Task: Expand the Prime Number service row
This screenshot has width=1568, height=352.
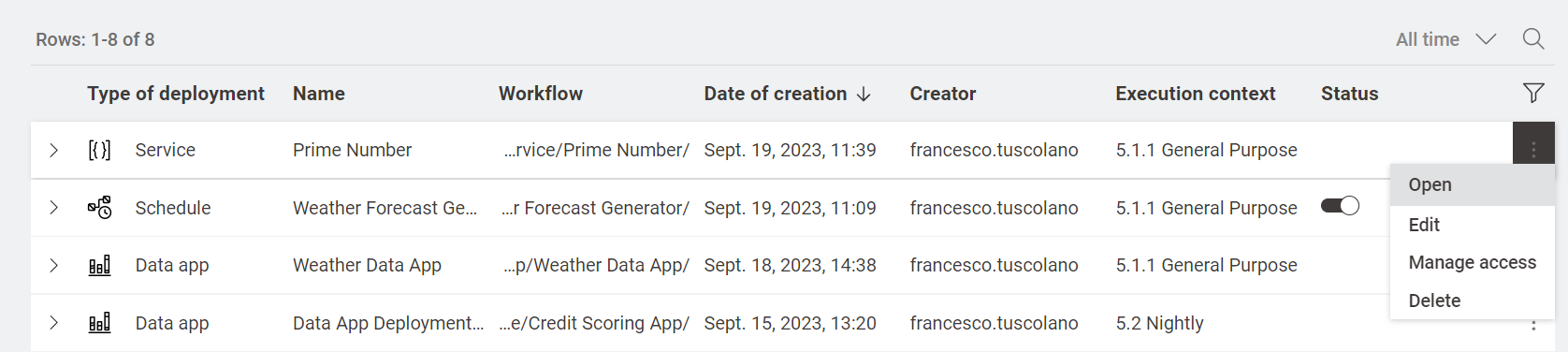Action: (54, 150)
